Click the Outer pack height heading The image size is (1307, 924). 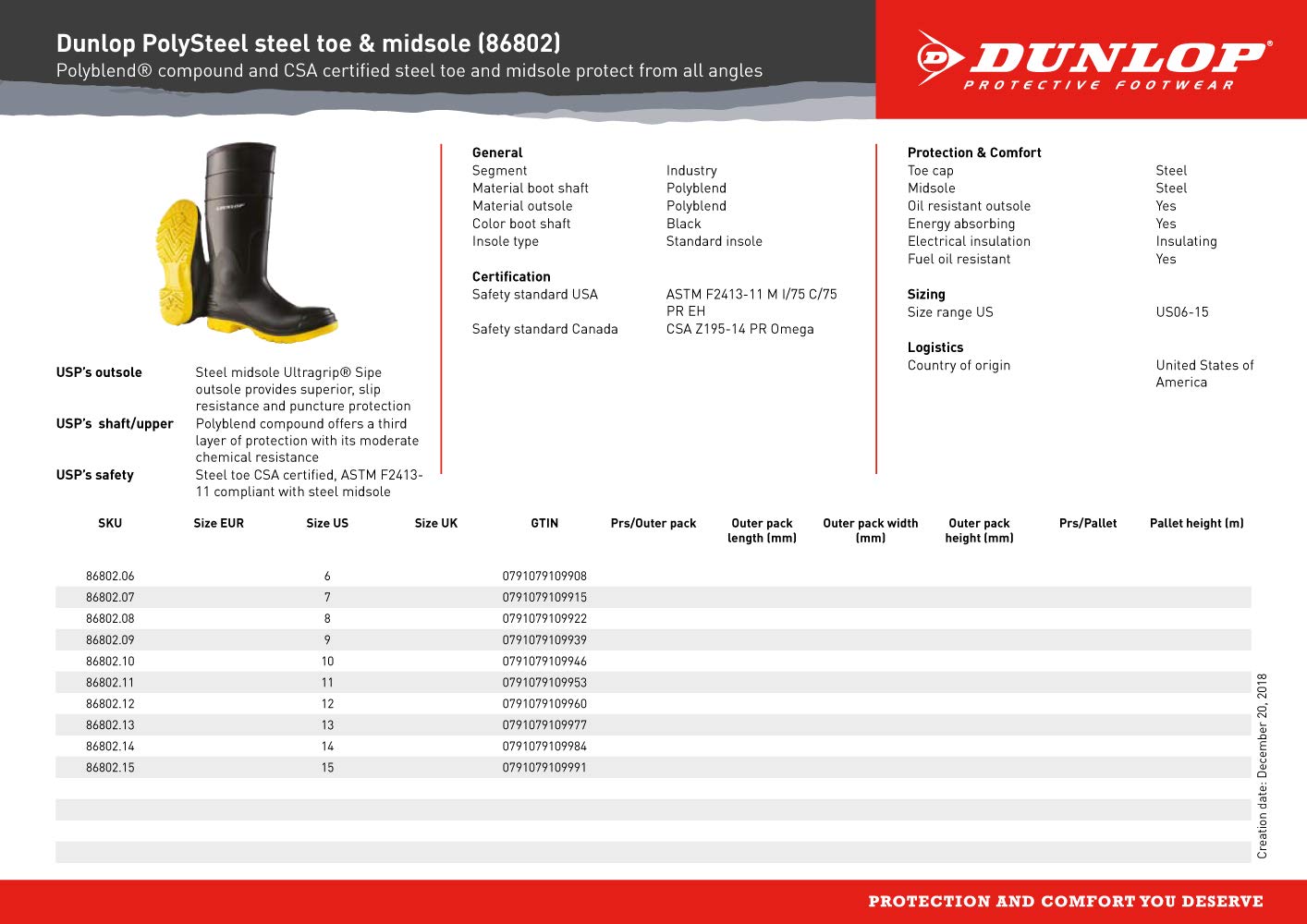click(979, 530)
